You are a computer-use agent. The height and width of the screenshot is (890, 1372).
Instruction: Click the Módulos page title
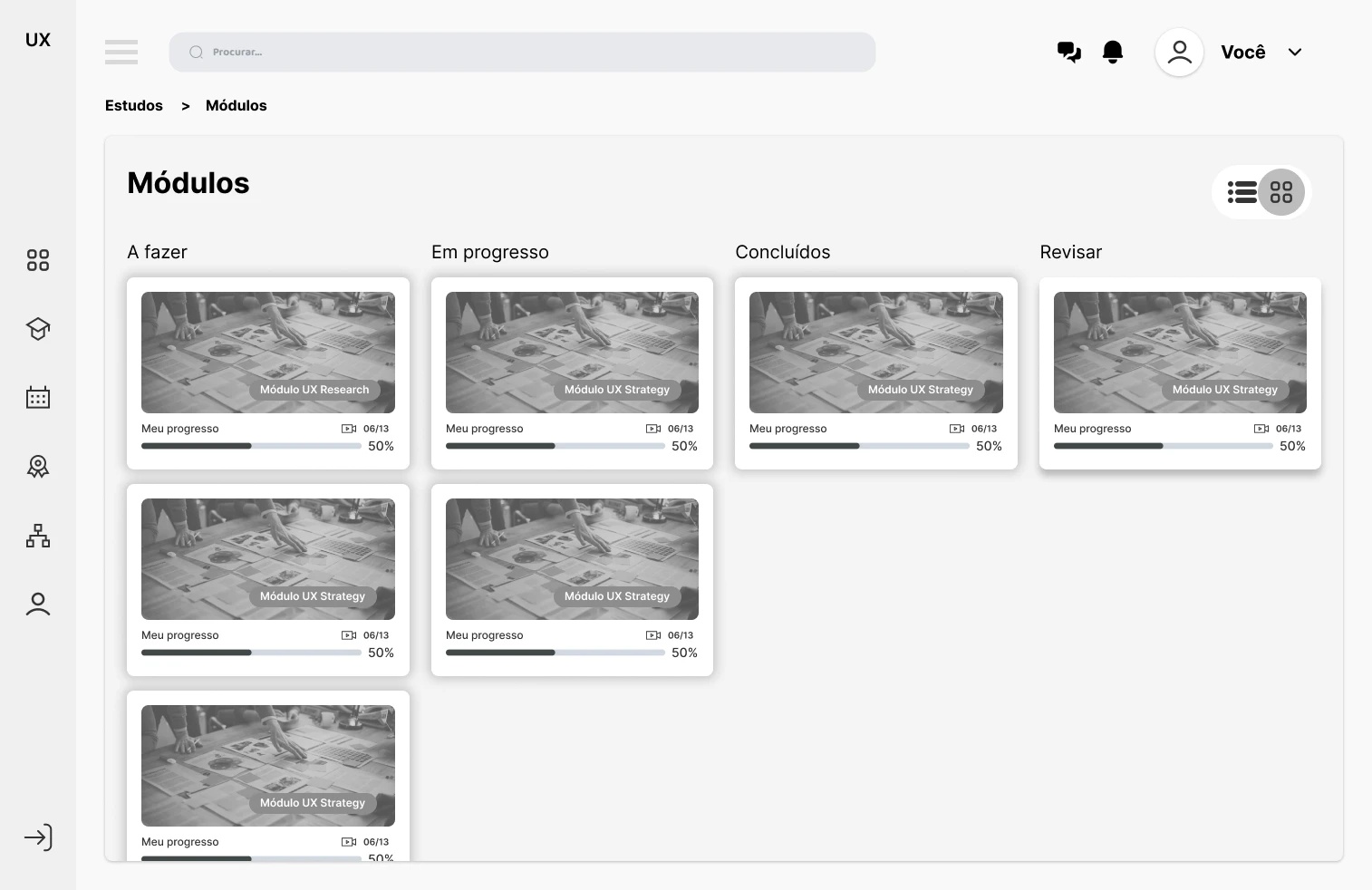(x=188, y=183)
